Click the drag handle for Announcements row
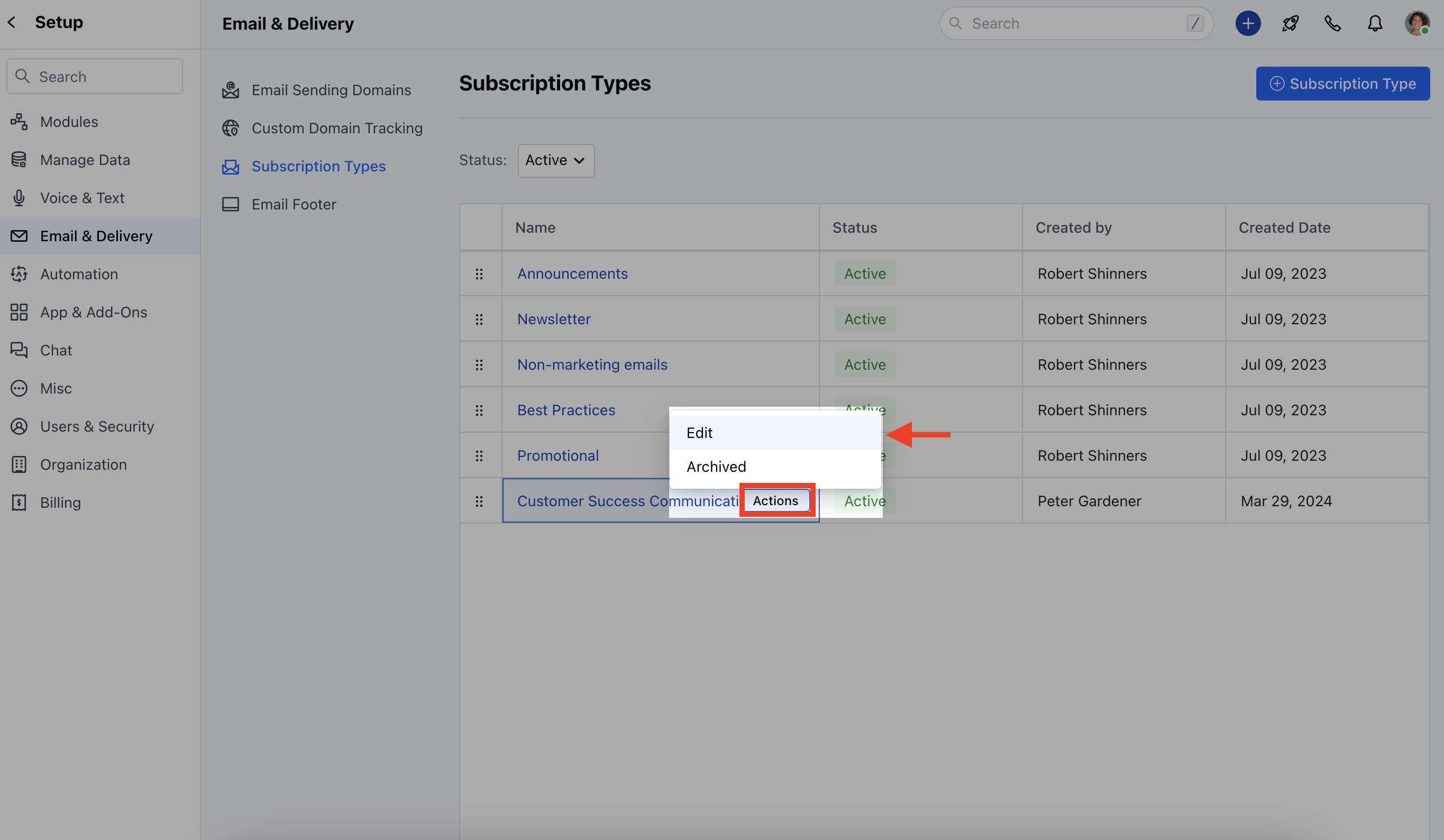This screenshot has height=840, width=1444. tap(479, 274)
